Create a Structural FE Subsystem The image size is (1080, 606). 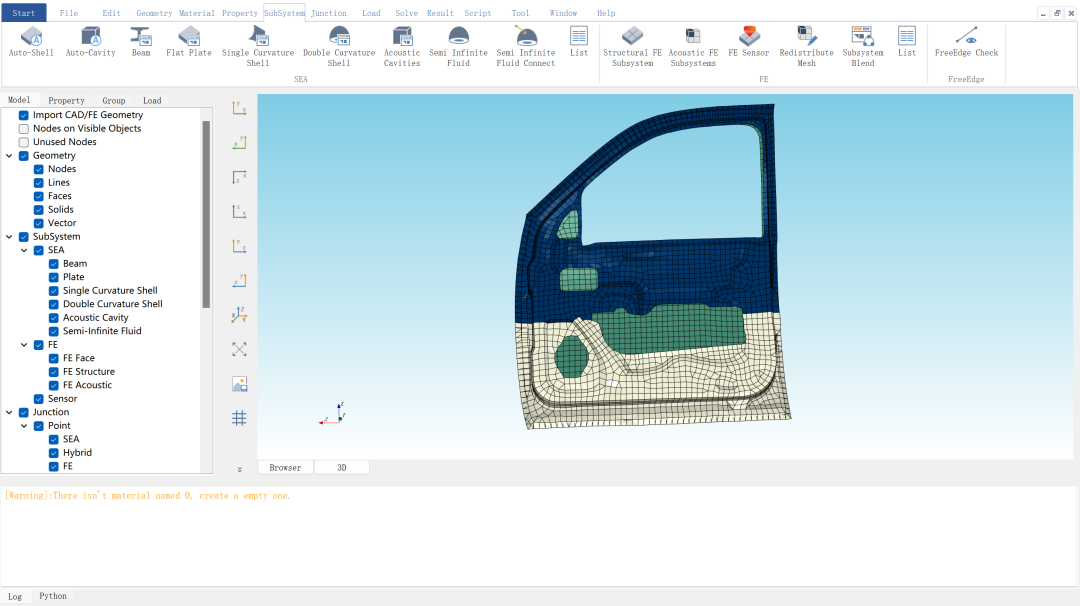click(632, 46)
